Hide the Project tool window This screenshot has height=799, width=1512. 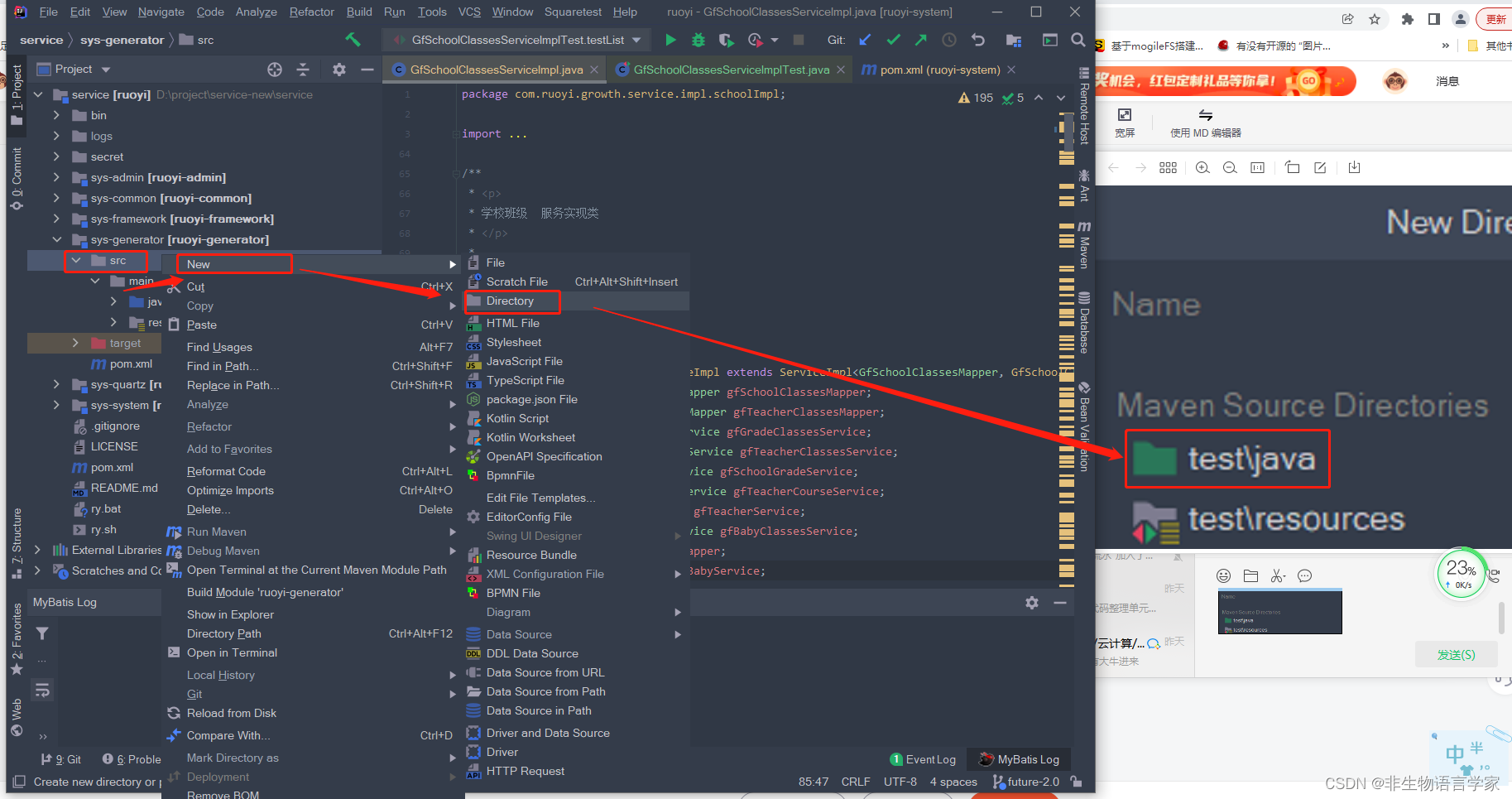pyautogui.click(x=367, y=70)
